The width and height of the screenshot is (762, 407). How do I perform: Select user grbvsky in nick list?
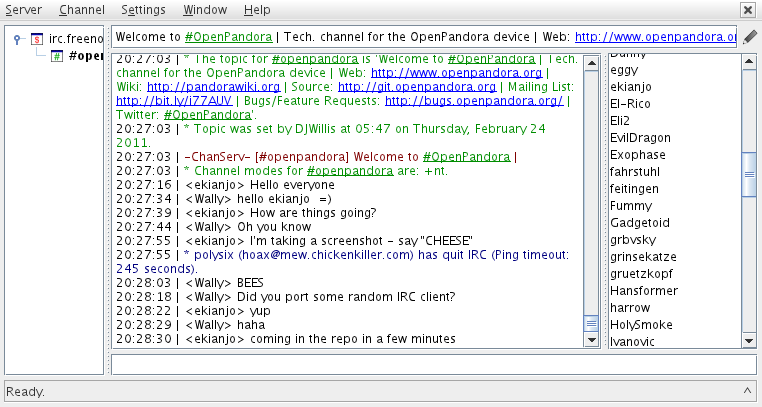[633, 240]
